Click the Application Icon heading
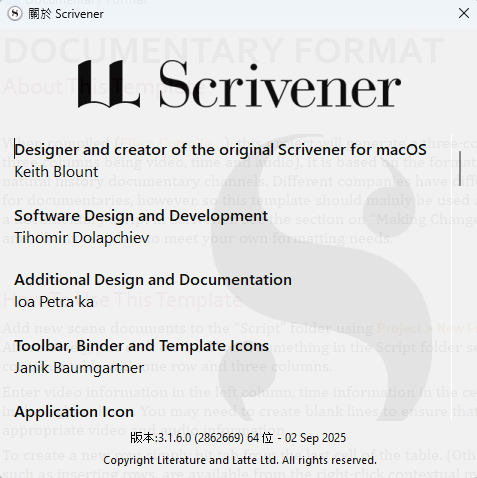 74,412
